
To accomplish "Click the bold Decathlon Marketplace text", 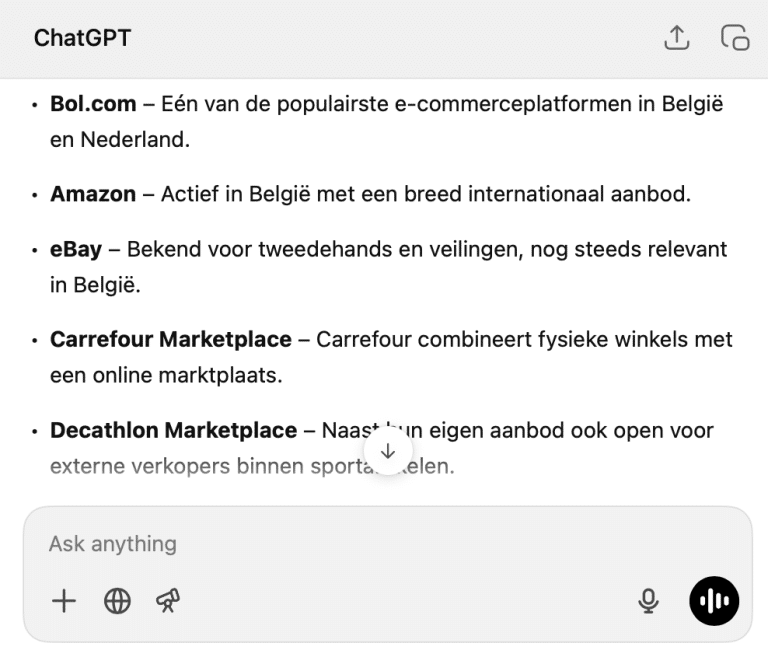I will coord(173,431).
